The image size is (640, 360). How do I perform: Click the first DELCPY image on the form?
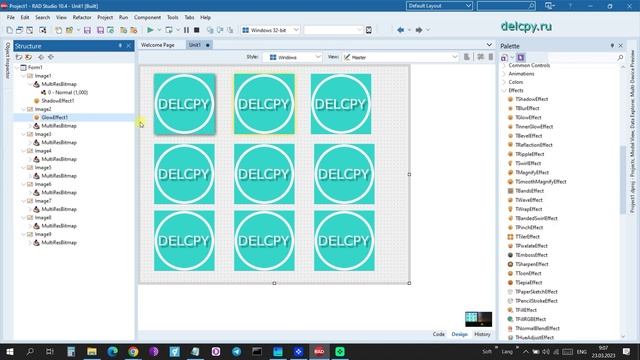click(x=184, y=104)
